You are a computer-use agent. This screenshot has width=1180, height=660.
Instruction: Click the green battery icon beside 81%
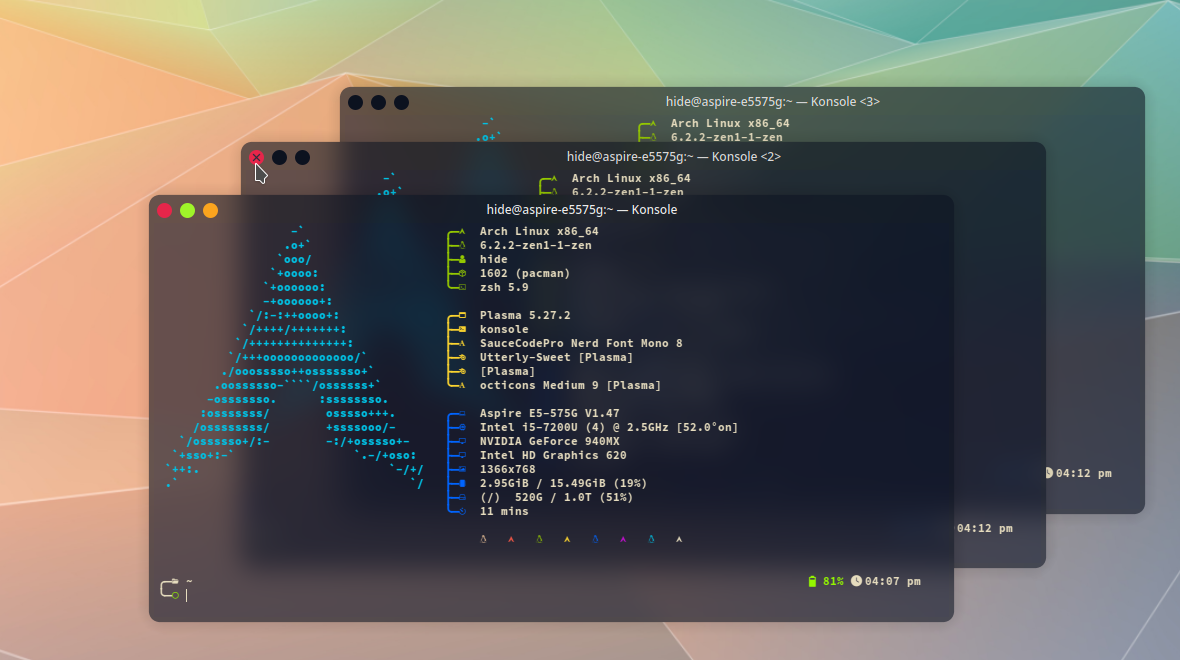click(x=812, y=581)
